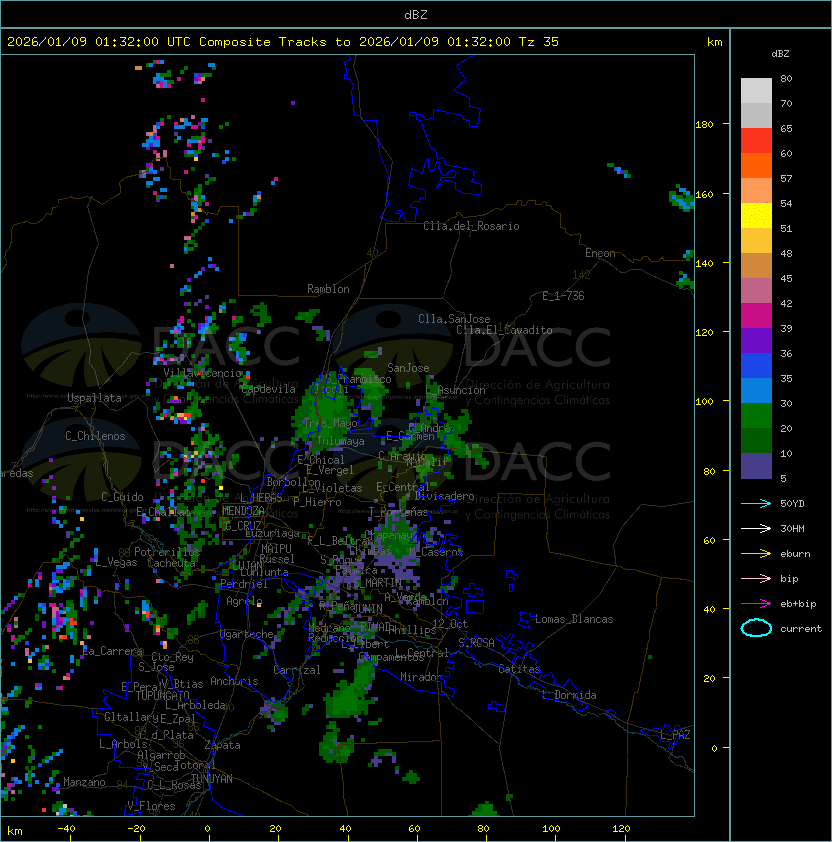Click the pink bip arrow in legend

tap(756, 579)
